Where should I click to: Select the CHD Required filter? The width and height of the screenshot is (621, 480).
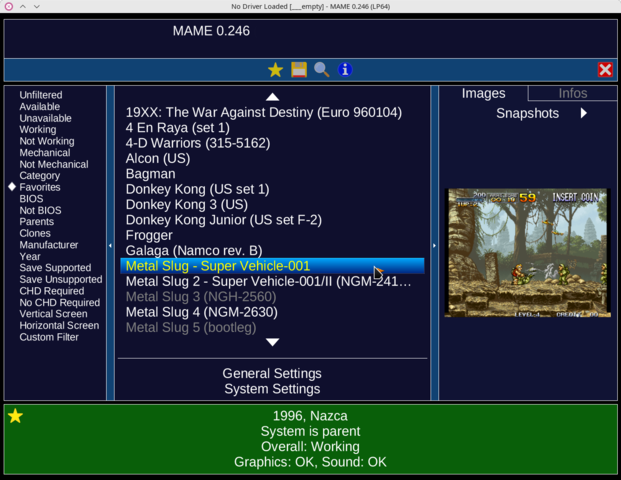tap(52, 291)
